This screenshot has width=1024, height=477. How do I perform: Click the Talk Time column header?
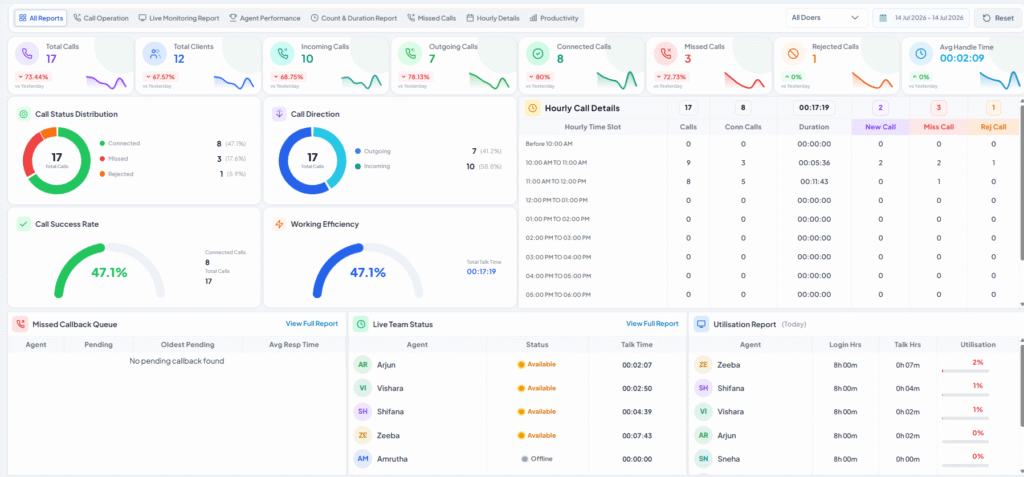point(637,344)
